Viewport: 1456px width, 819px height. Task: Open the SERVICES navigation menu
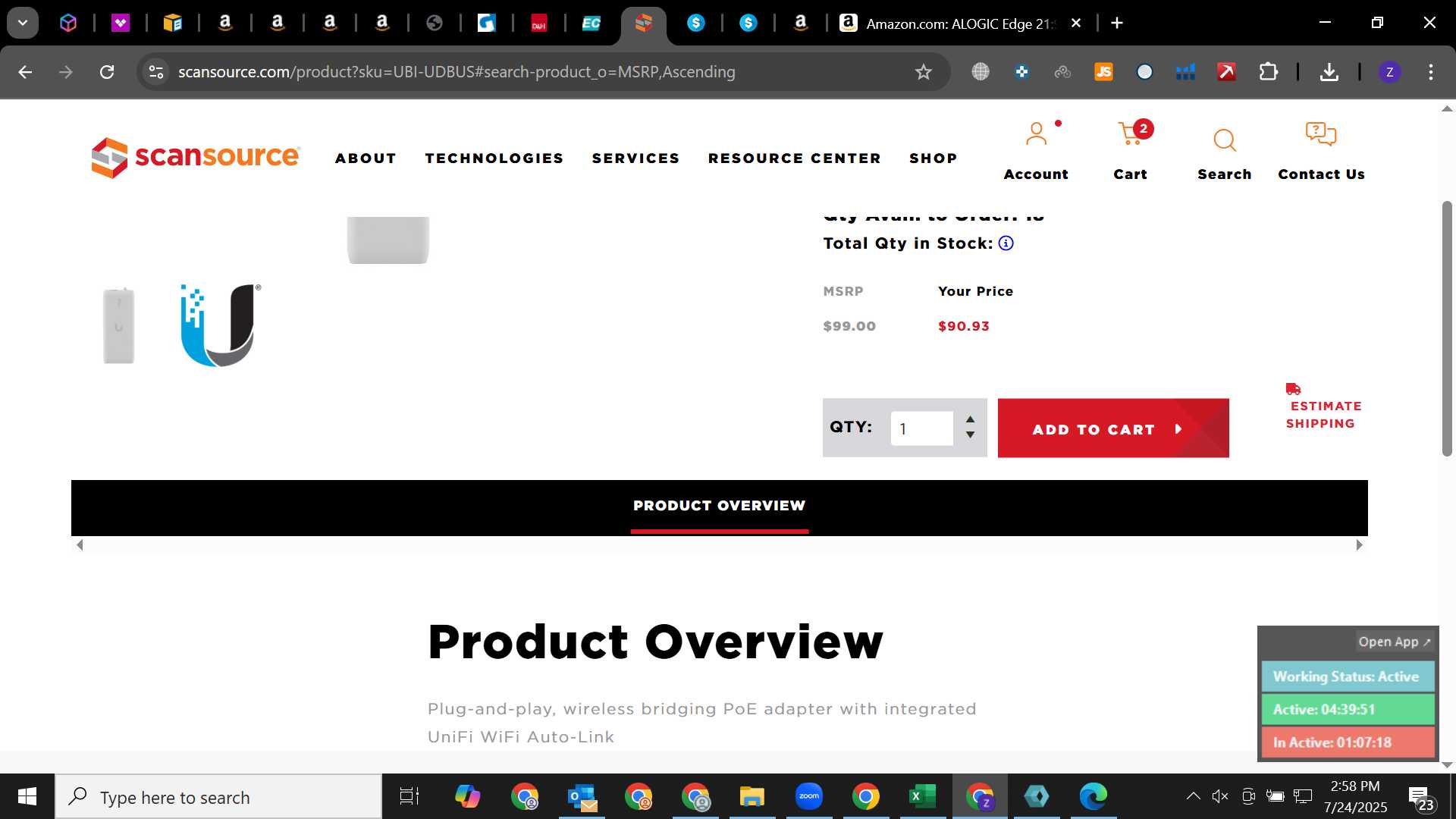coord(635,158)
